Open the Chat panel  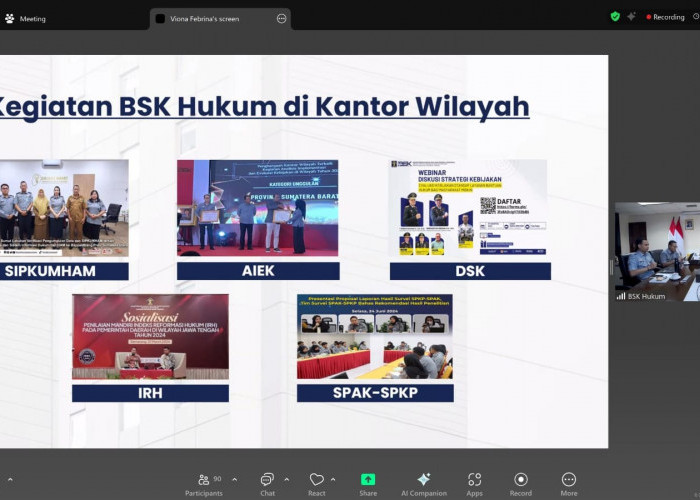pyautogui.click(x=267, y=485)
